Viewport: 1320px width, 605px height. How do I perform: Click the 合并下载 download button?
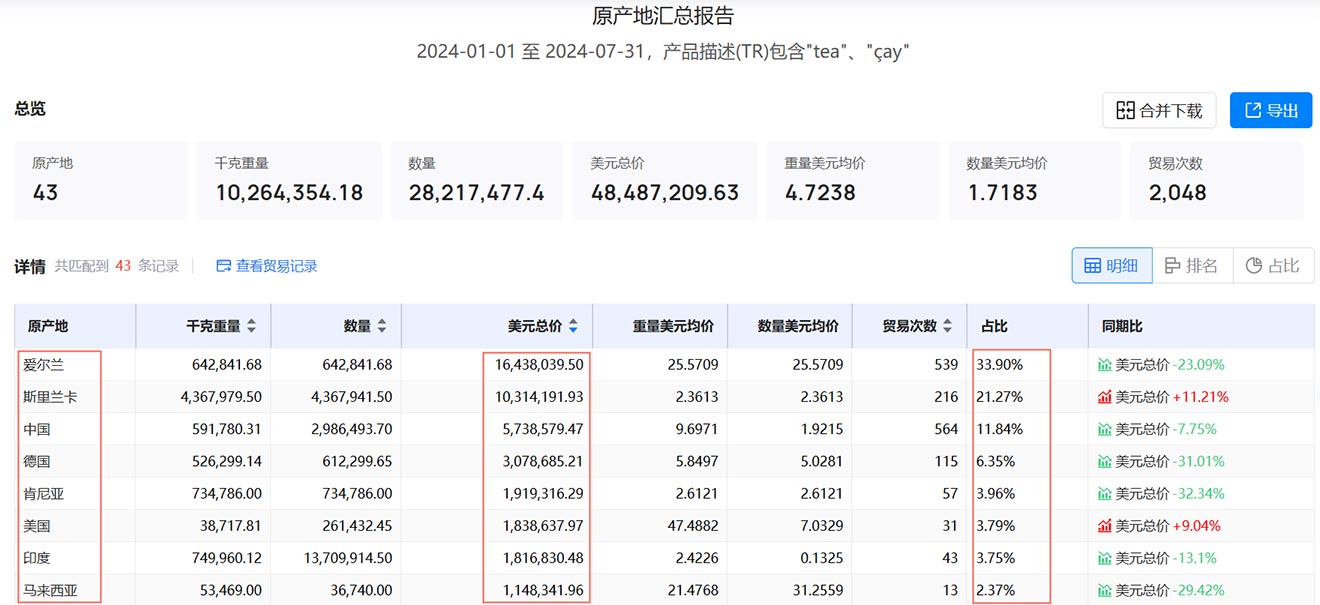1159,110
